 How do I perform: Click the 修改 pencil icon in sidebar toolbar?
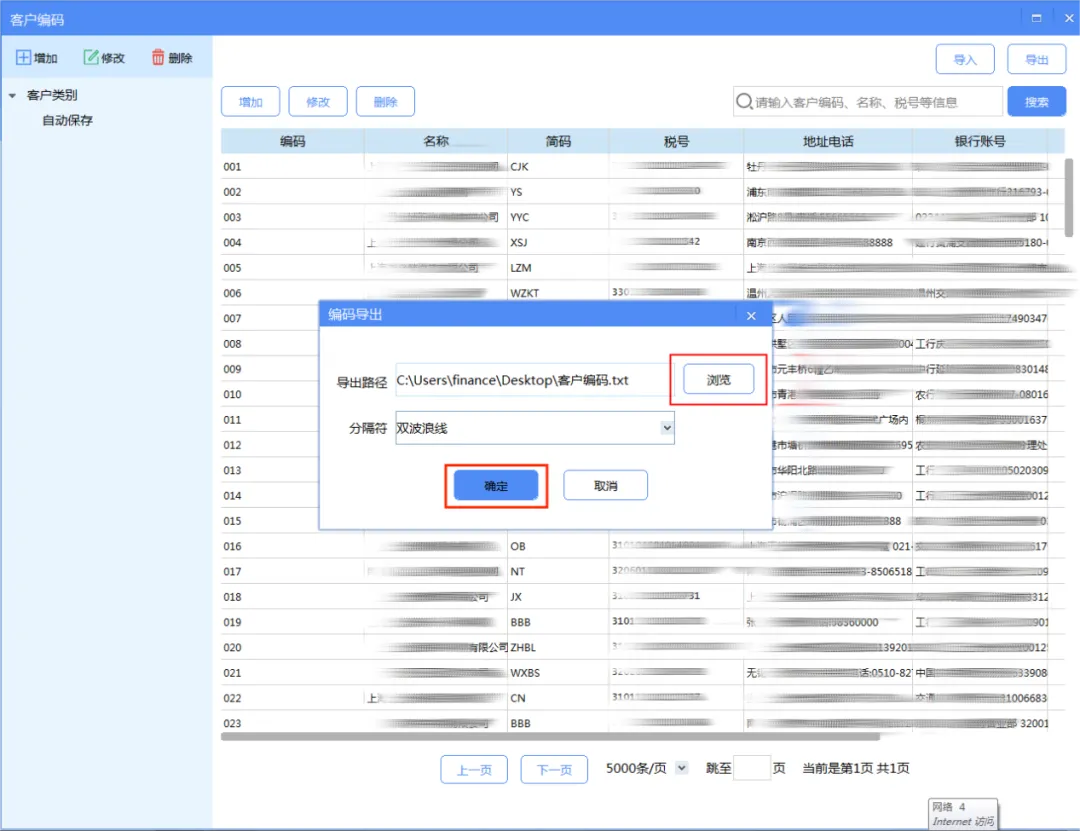[90, 57]
